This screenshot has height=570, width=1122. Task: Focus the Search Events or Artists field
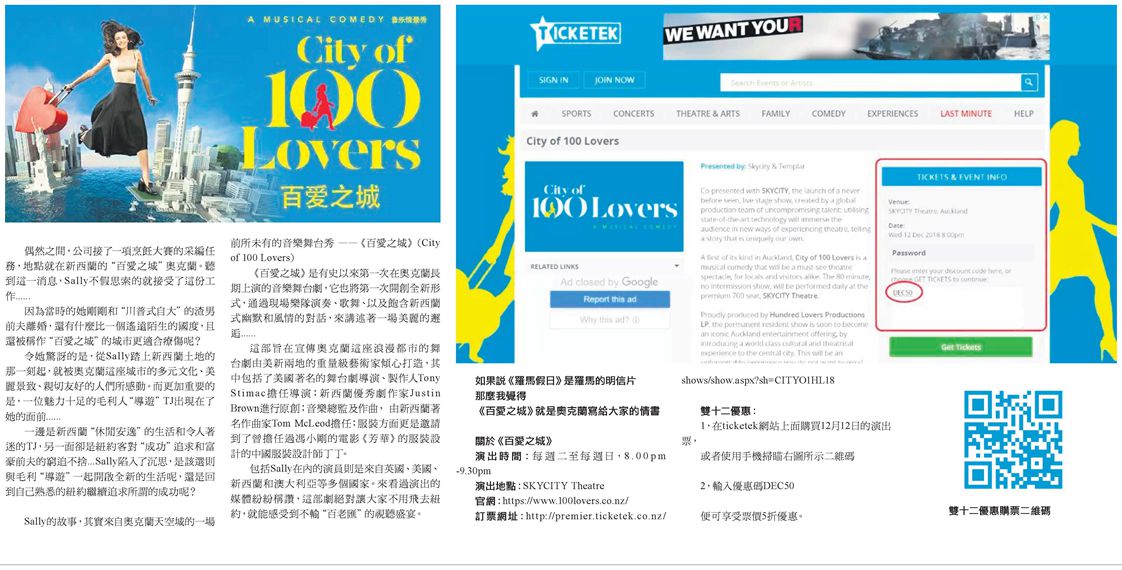click(871, 82)
